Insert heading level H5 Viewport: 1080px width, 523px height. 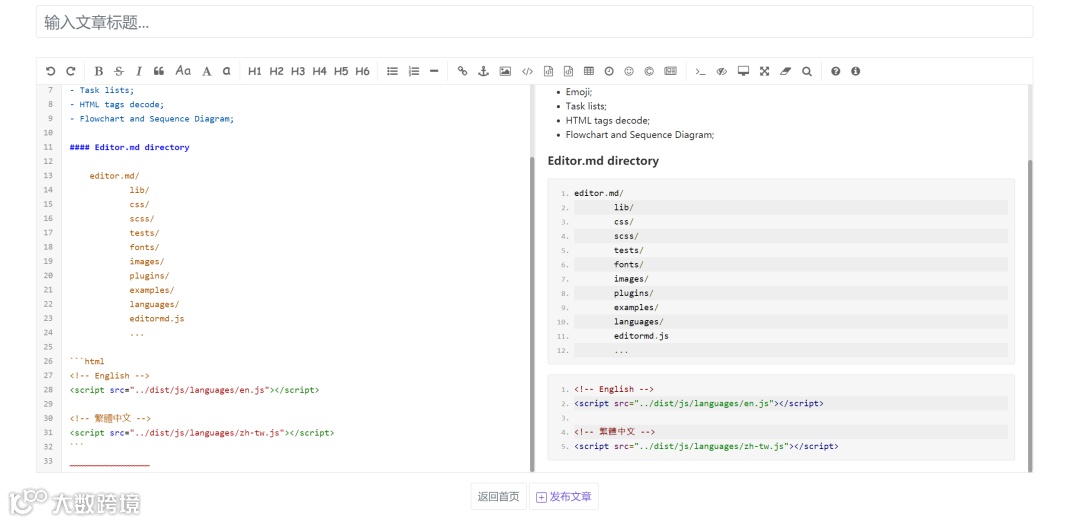[341, 71]
